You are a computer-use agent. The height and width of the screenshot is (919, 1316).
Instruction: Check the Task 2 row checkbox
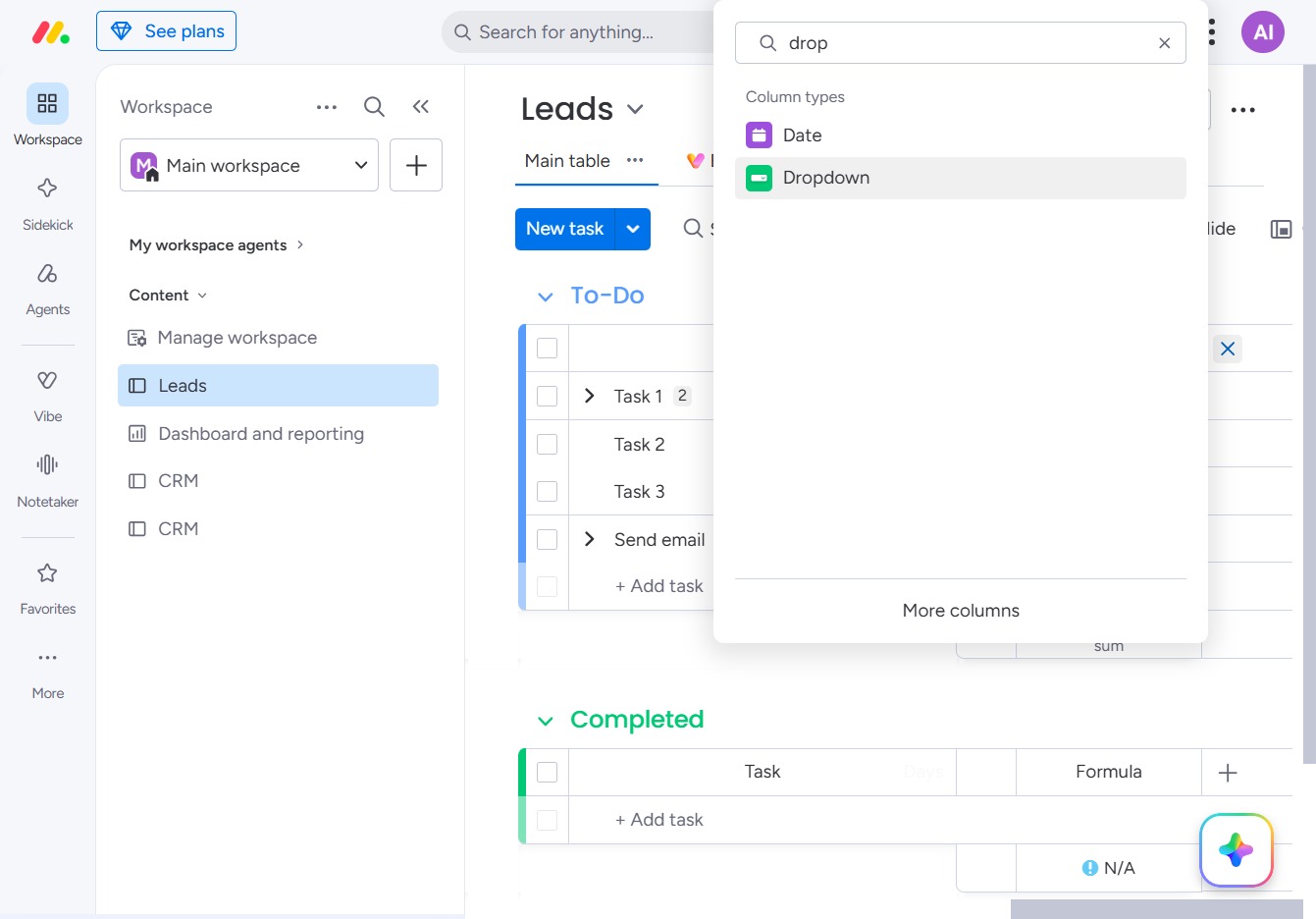[x=548, y=444]
